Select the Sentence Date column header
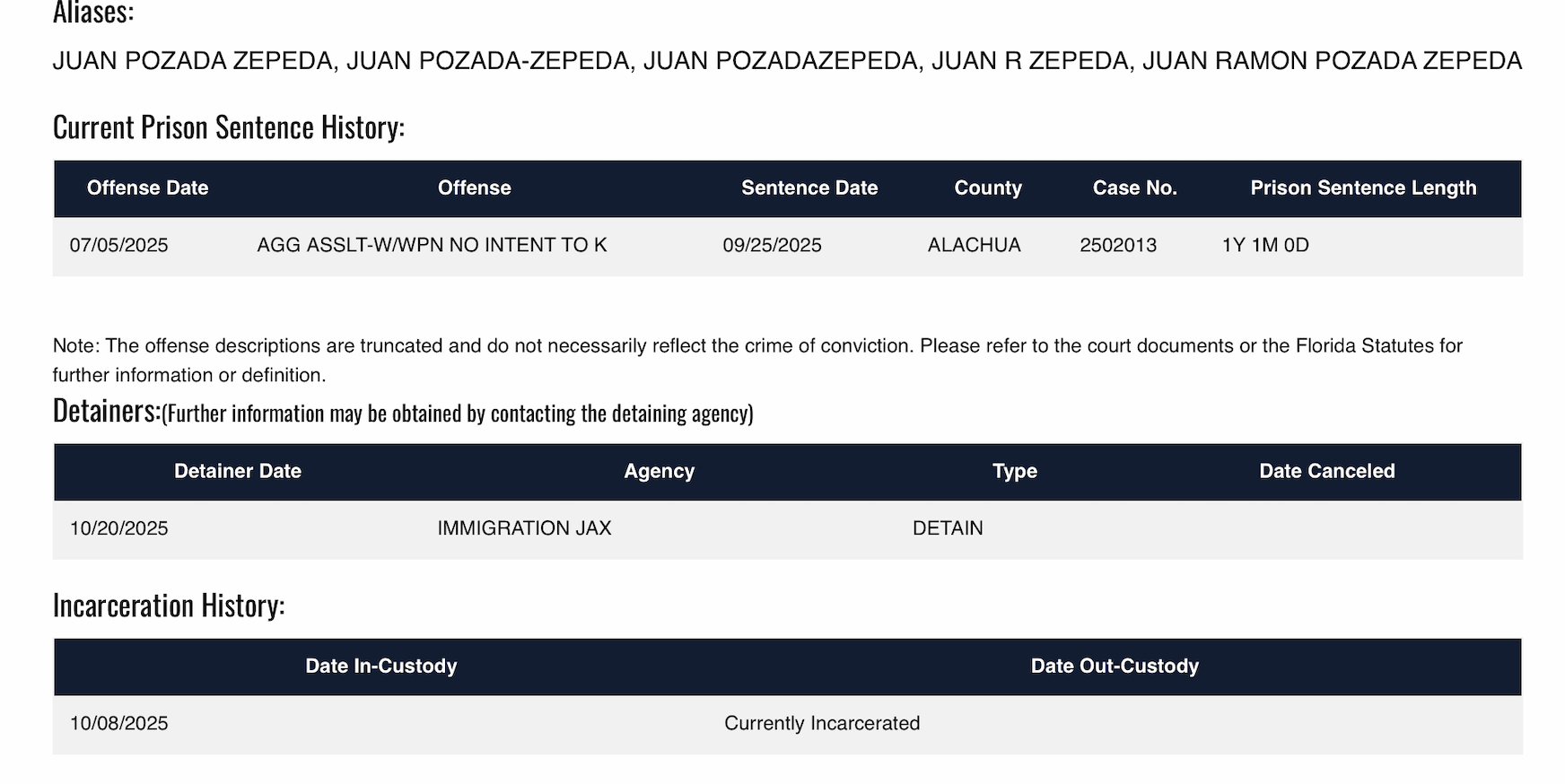 [x=809, y=188]
